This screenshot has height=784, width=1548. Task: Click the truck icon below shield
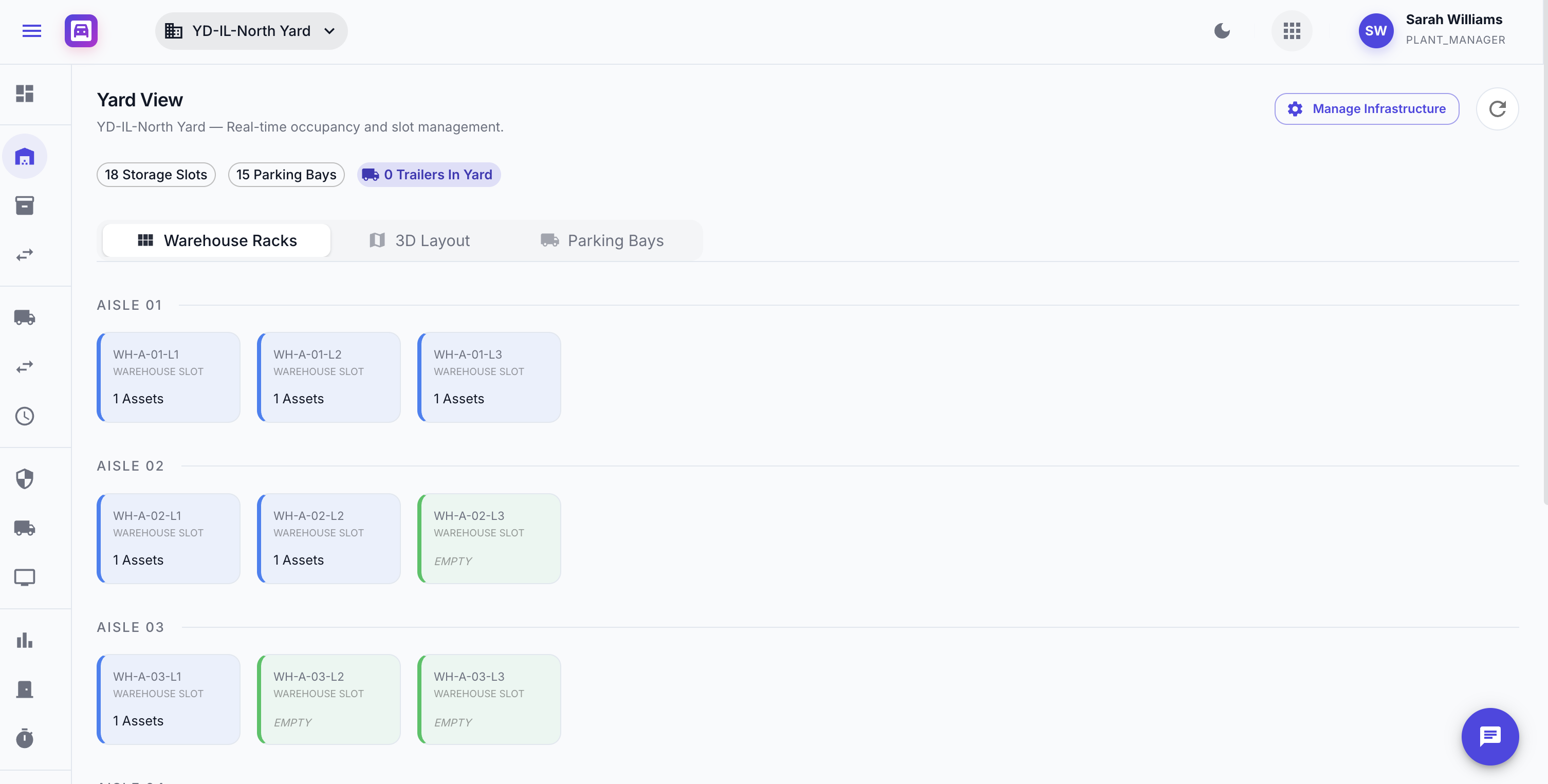(x=25, y=528)
